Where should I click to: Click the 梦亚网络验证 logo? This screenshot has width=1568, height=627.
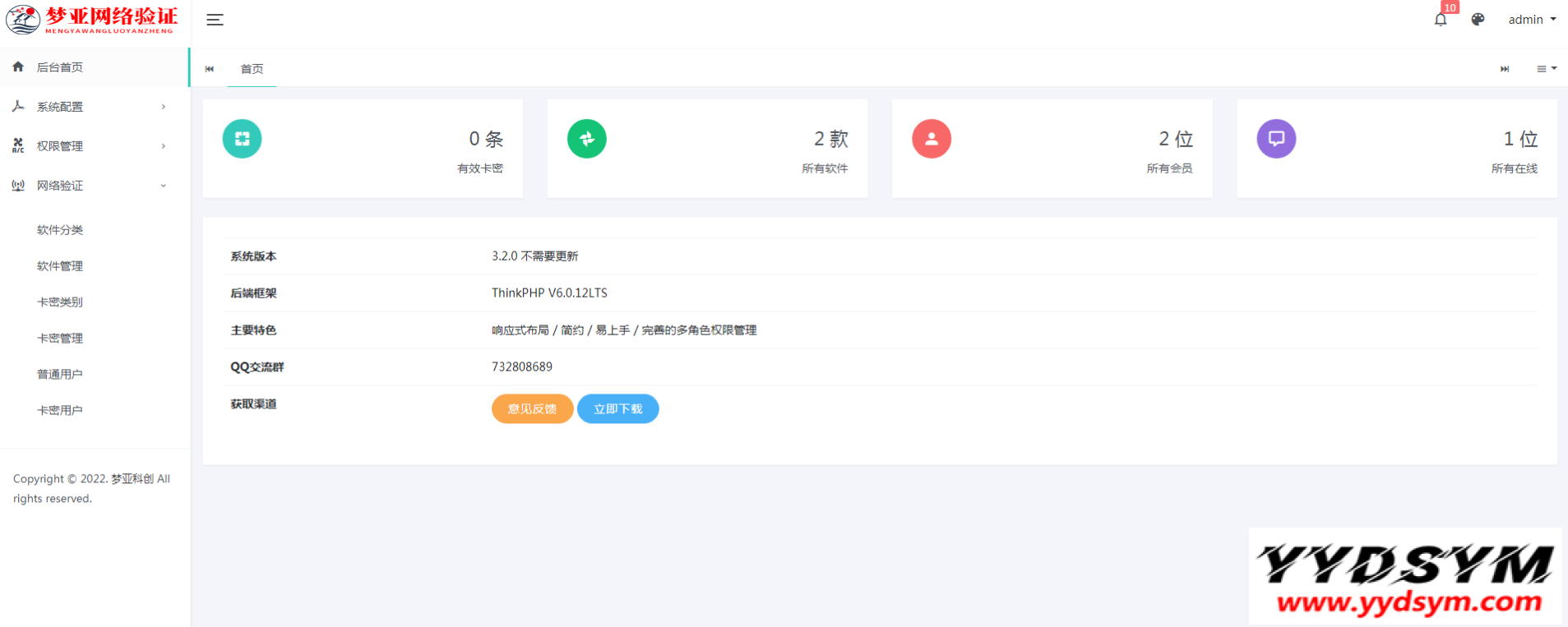[x=92, y=20]
